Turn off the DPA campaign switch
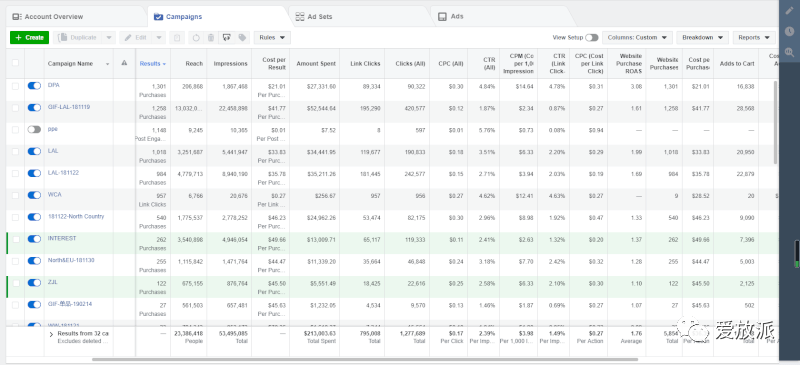This screenshot has height=365, width=800. click(34, 86)
